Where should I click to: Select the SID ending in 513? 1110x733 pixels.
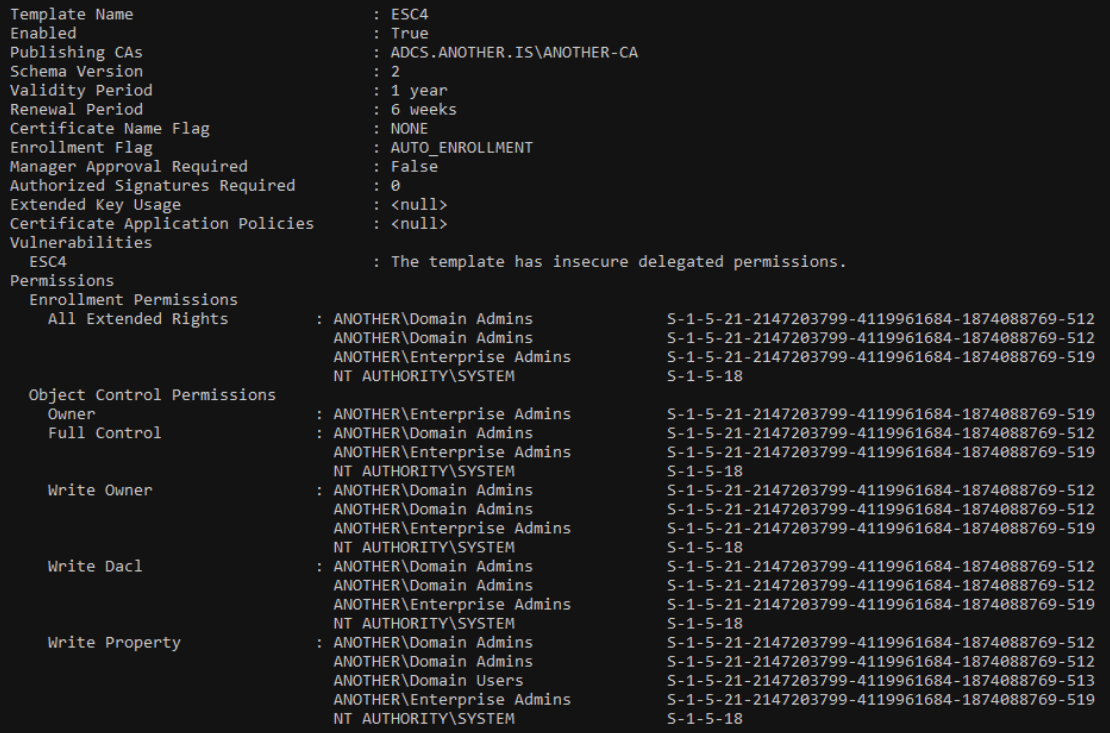click(880, 680)
